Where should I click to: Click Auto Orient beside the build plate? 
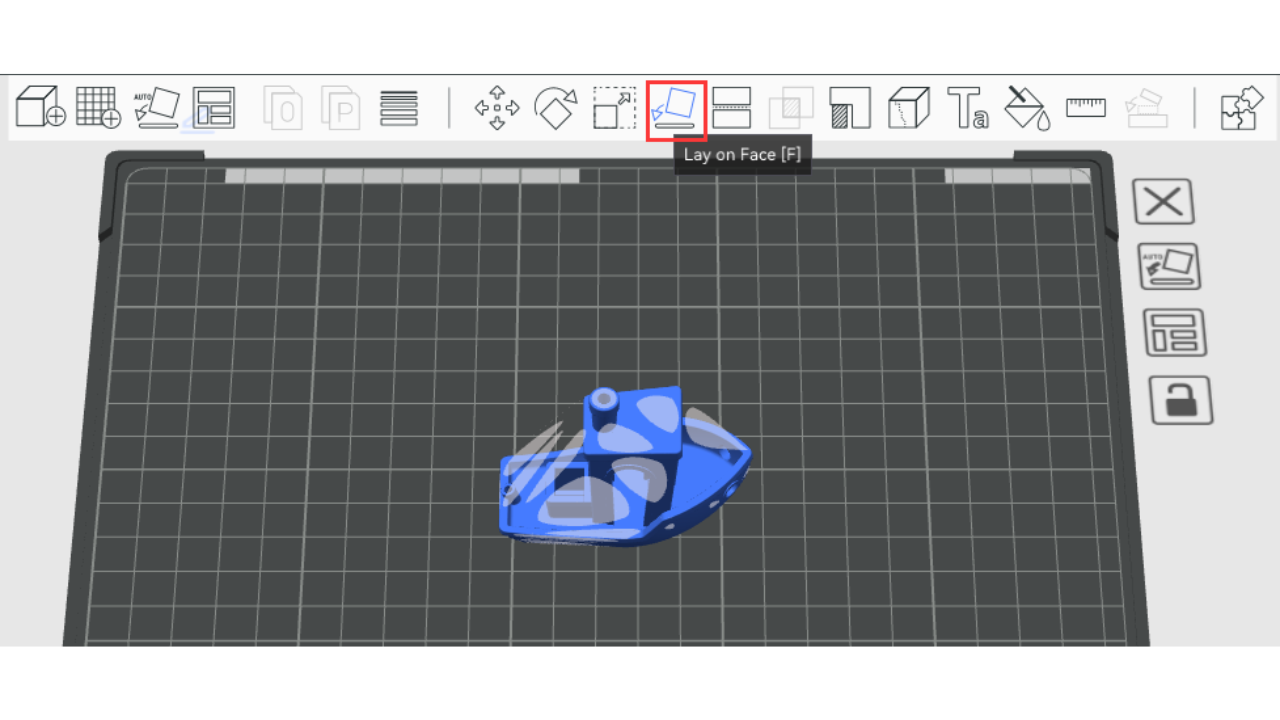tap(1169, 267)
